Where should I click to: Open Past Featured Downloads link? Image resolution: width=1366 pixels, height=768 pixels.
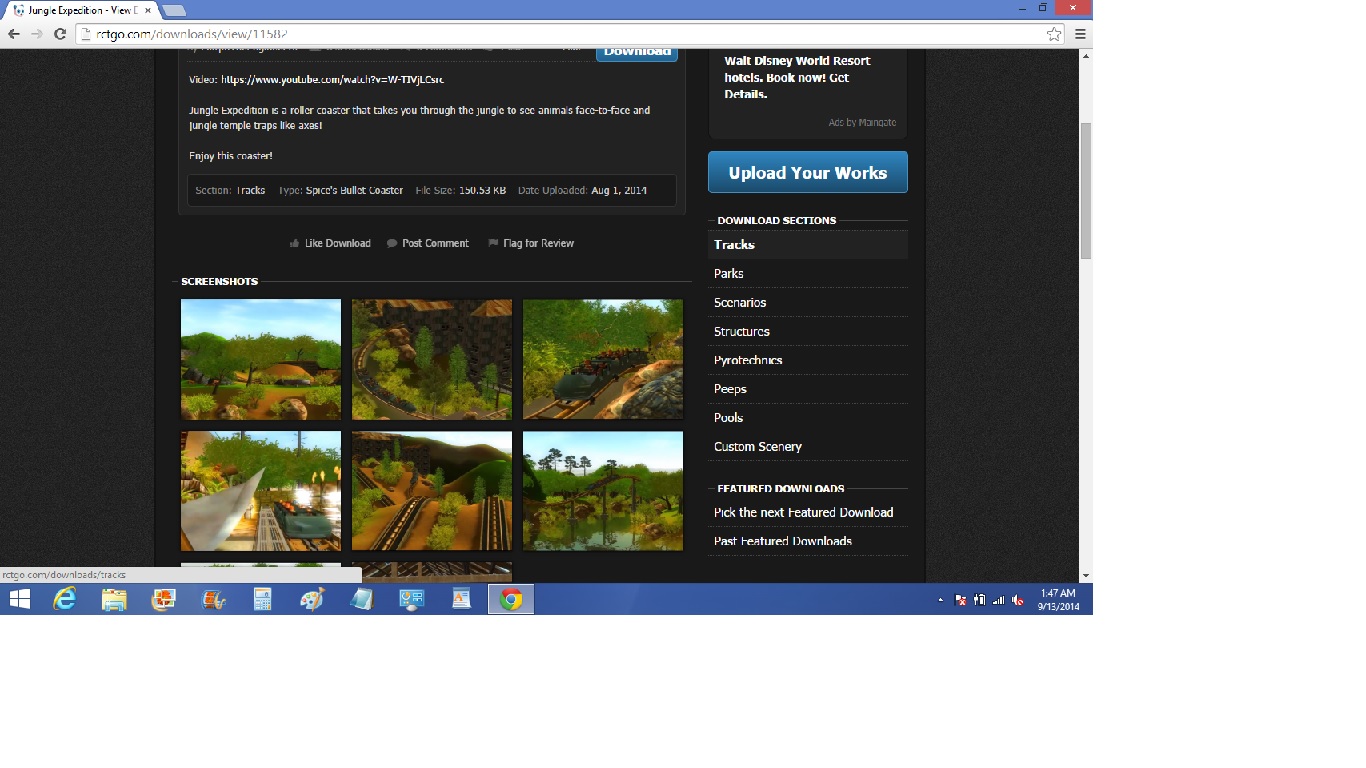point(783,541)
